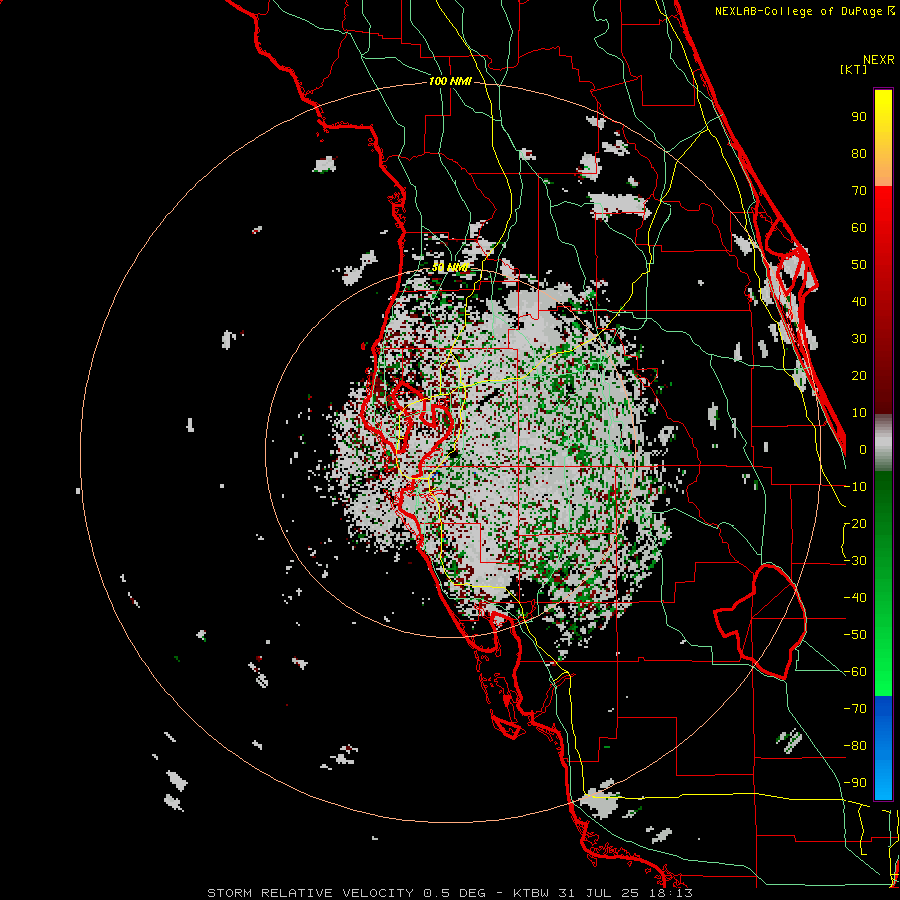Image resolution: width=900 pixels, height=900 pixels.
Task: Select the 10 value on velocity scale
Action: (x=859, y=413)
